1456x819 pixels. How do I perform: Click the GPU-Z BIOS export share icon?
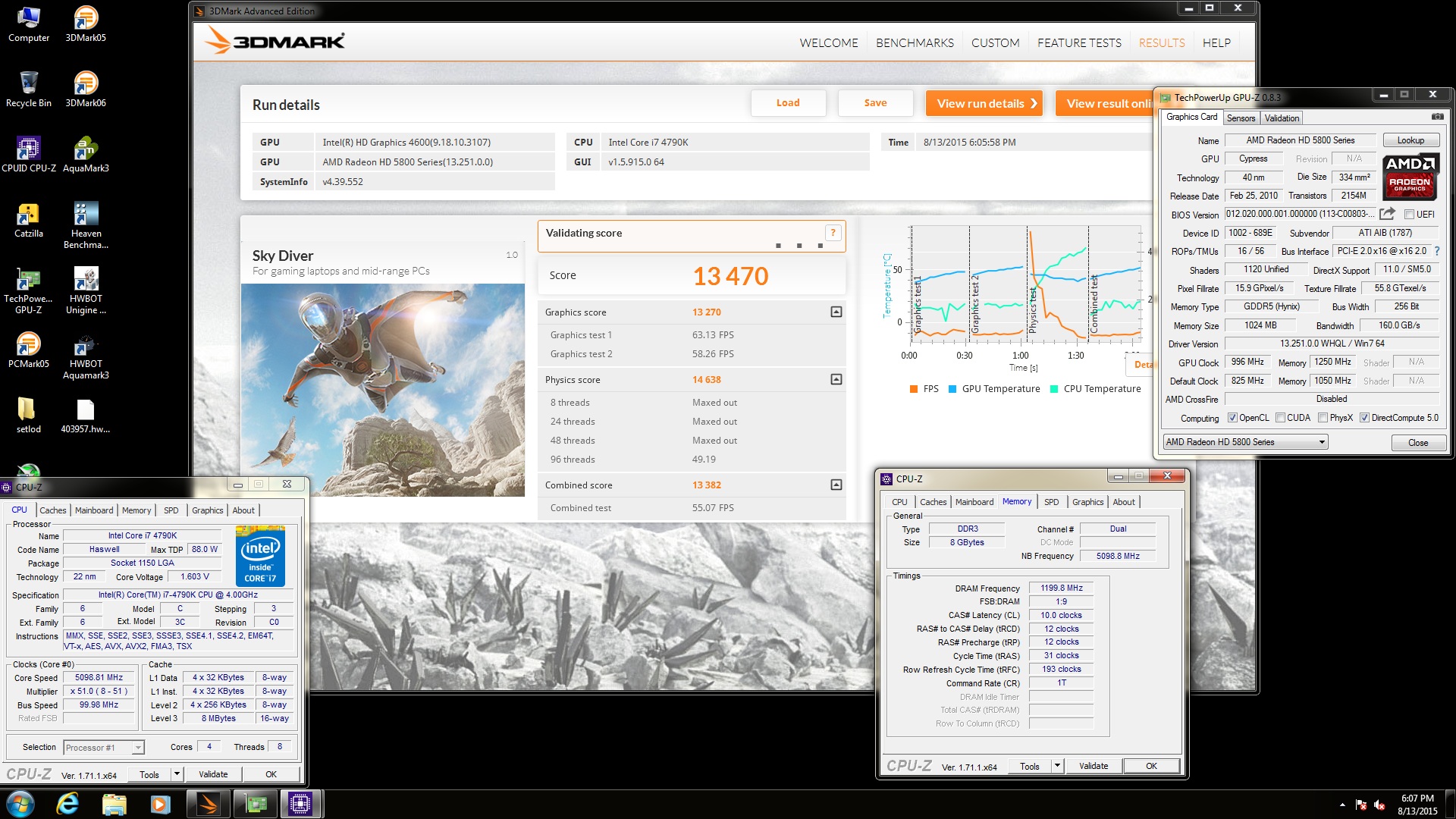1387,214
